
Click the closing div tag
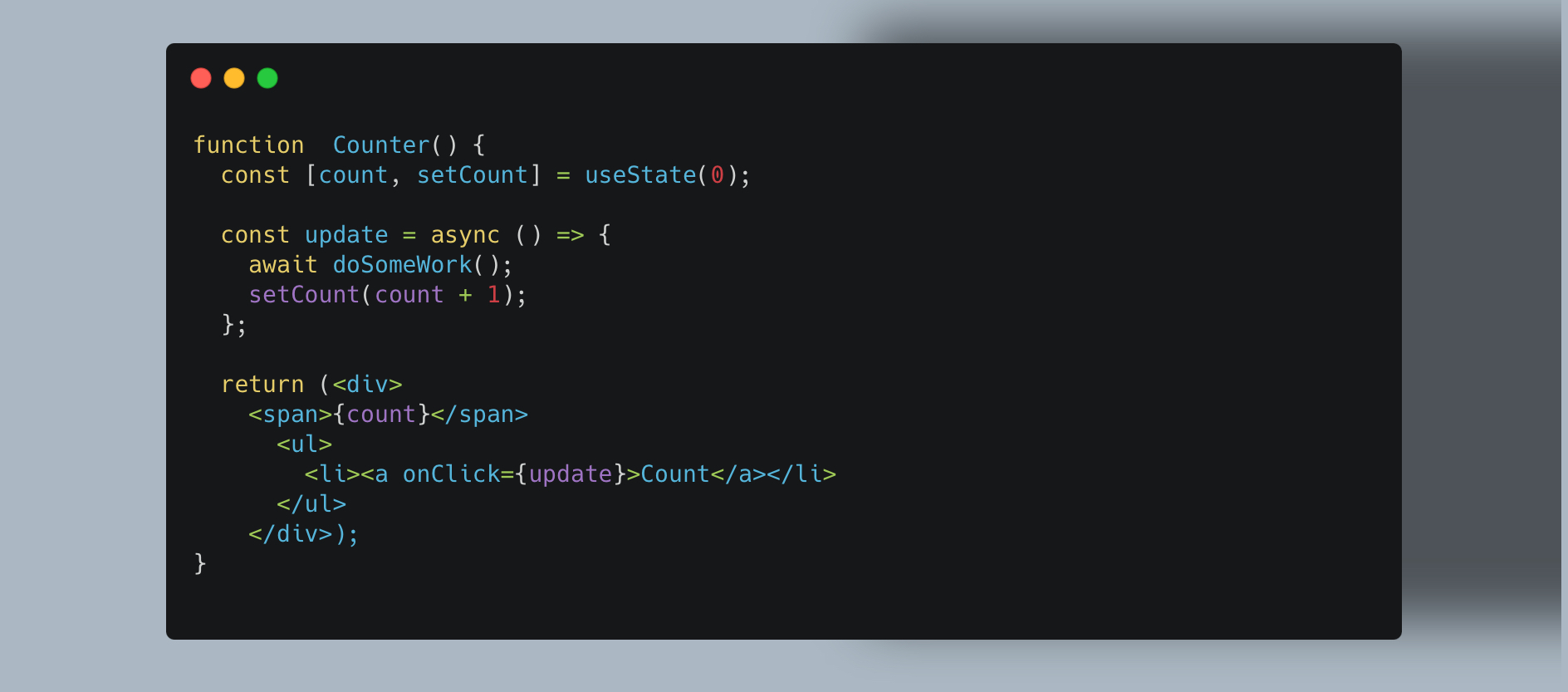click(290, 534)
